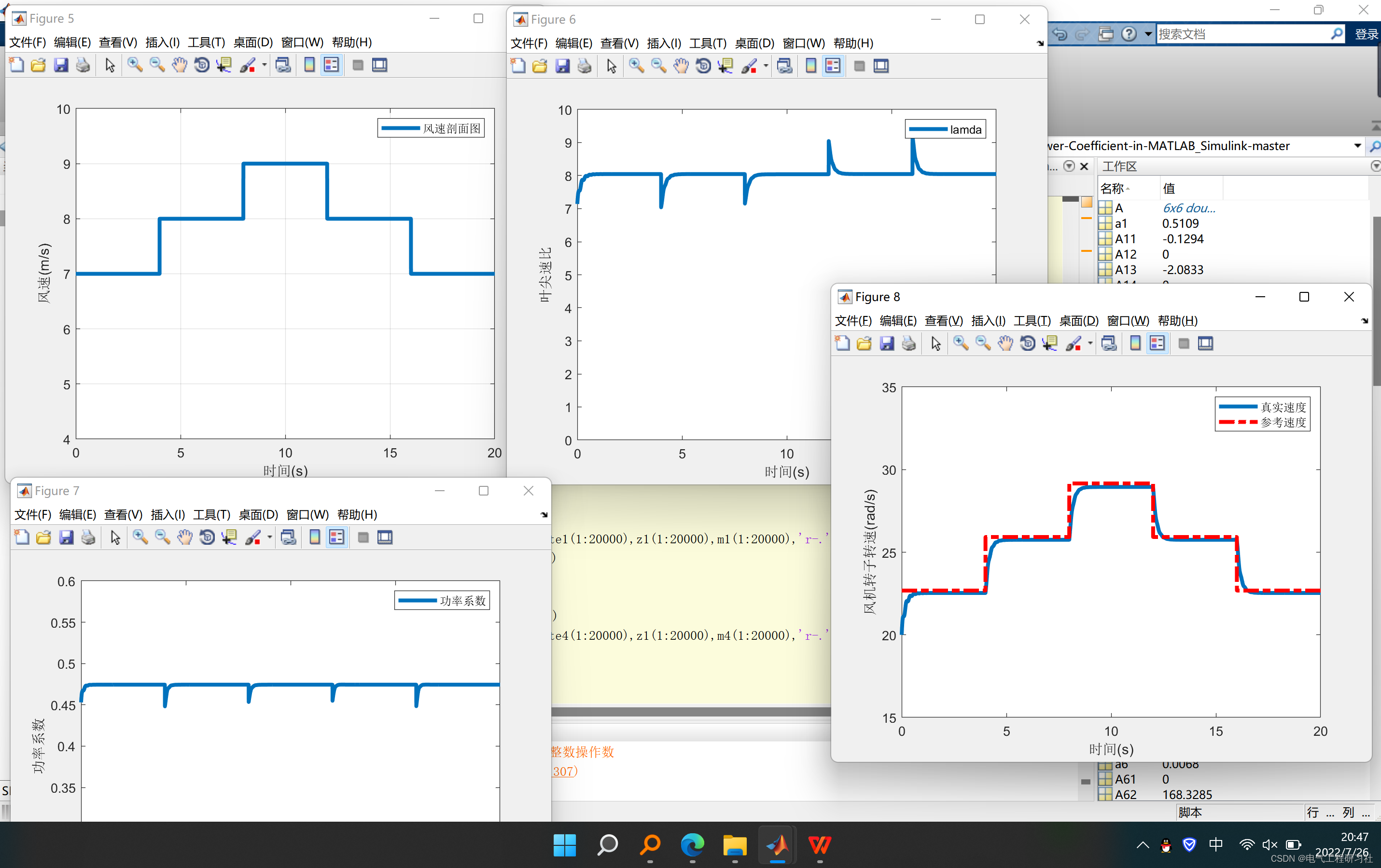Expand the Help dropdown arrow near search box

pyautogui.click(x=1148, y=34)
